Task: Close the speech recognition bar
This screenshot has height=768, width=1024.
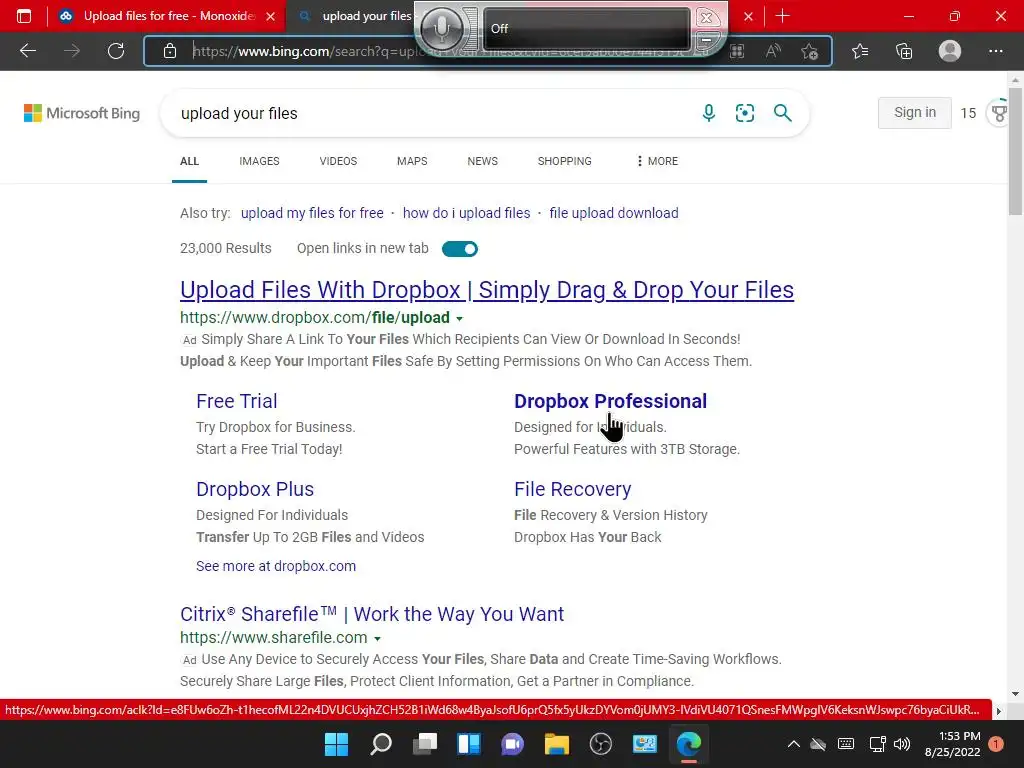Action: tap(706, 16)
